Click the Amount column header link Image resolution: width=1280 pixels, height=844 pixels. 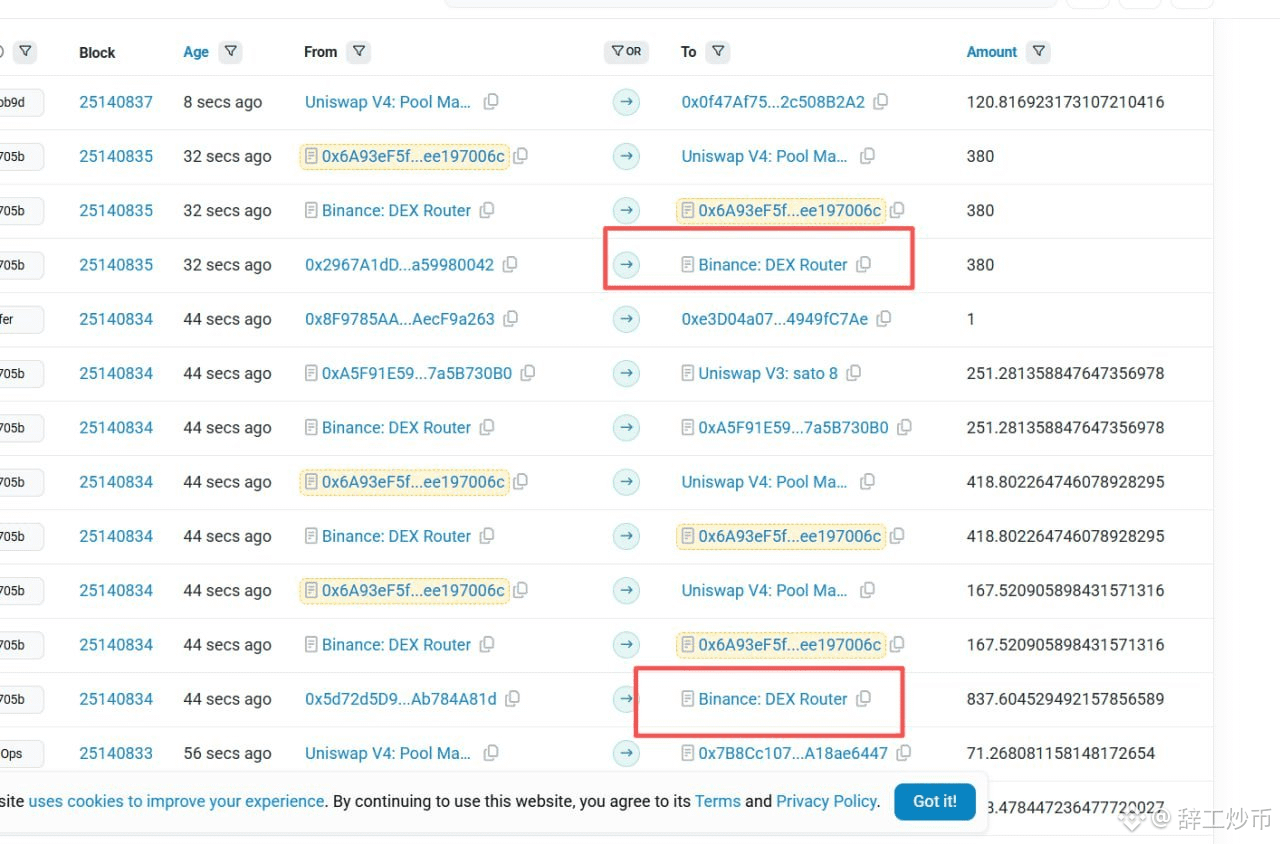[x=992, y=52]
